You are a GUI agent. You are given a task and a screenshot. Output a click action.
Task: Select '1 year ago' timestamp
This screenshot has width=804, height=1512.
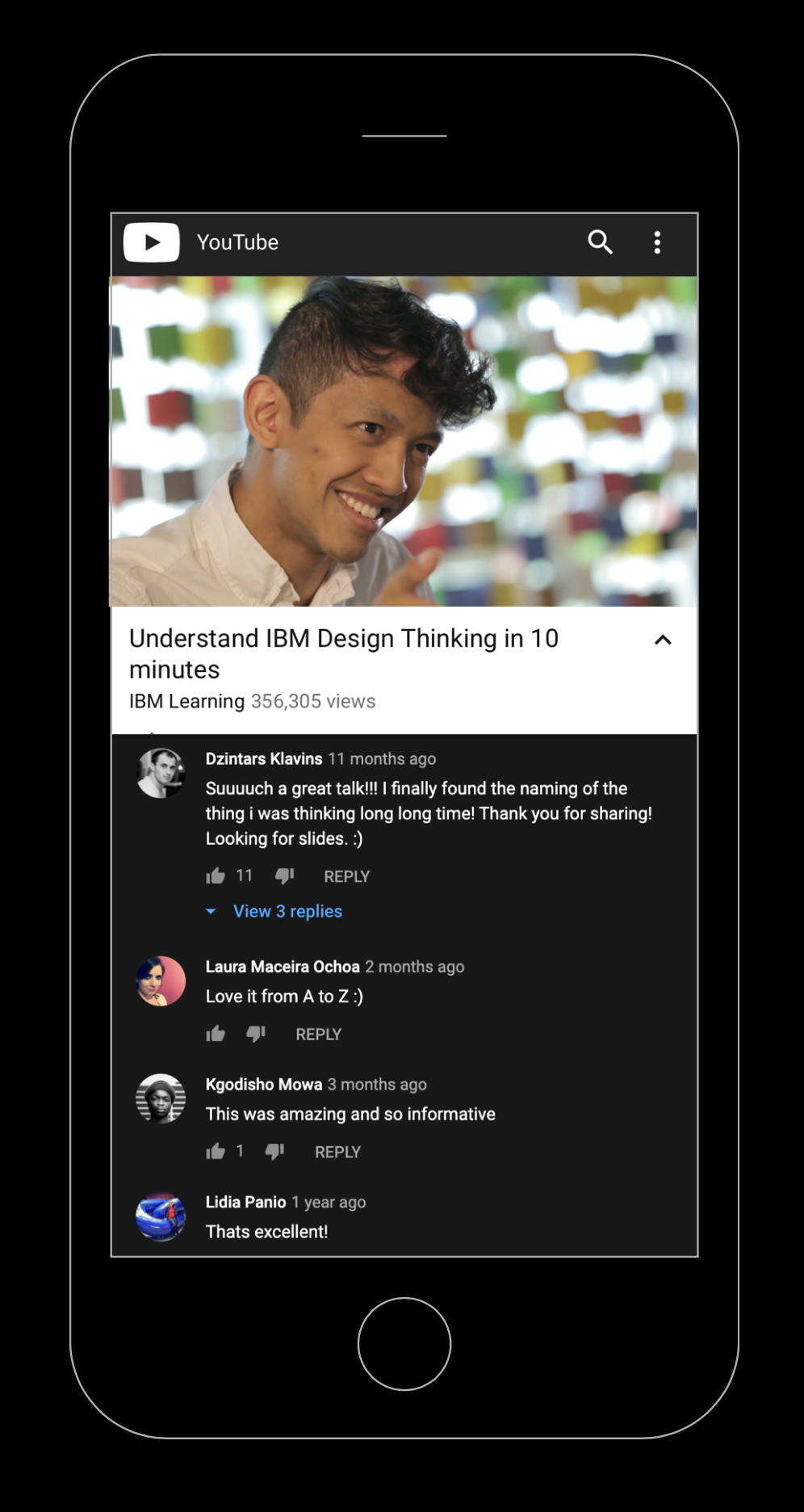(x=329, y=1202)
